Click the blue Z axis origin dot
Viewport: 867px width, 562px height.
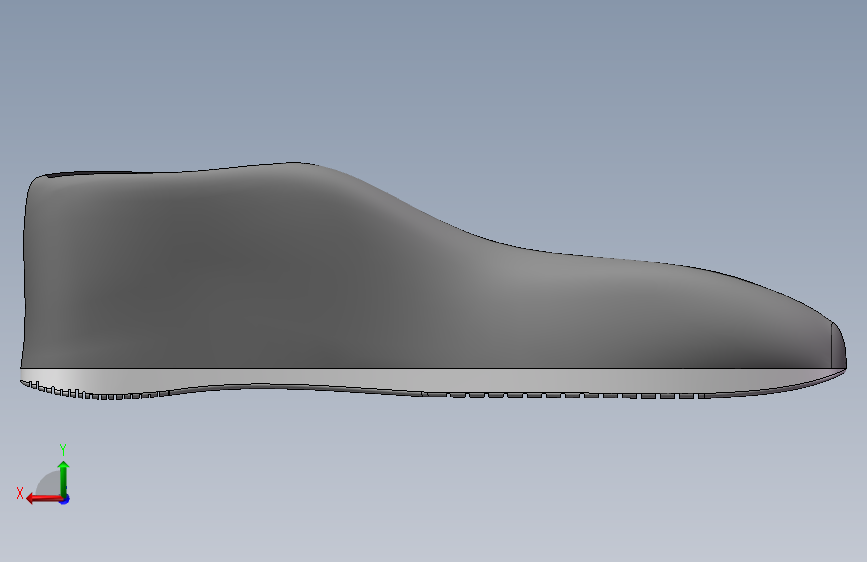pos(65,499)
